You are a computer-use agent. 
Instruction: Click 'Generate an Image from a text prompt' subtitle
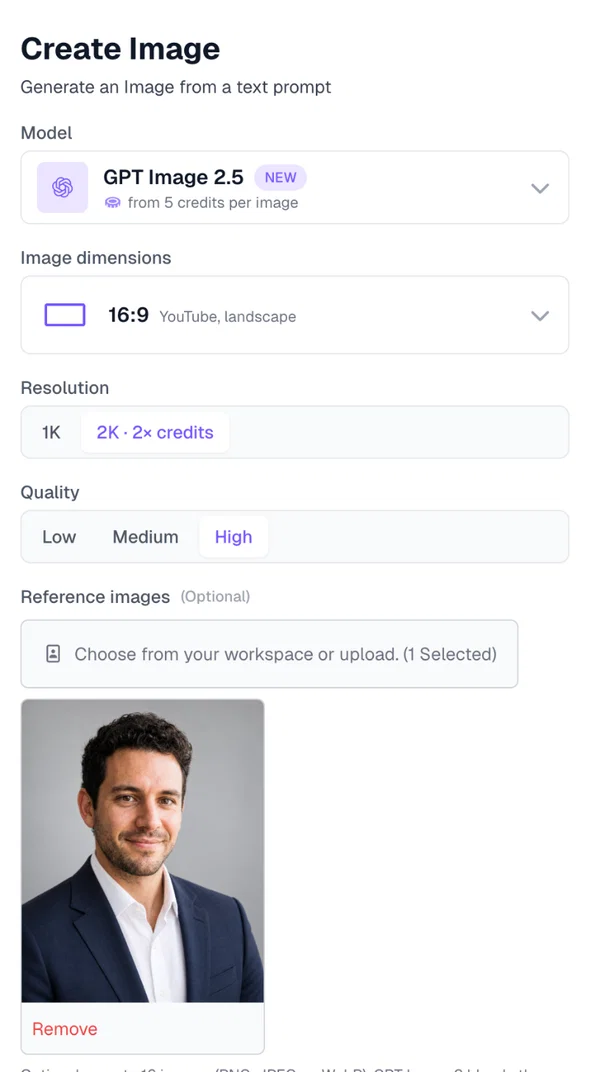click(176, 88)
